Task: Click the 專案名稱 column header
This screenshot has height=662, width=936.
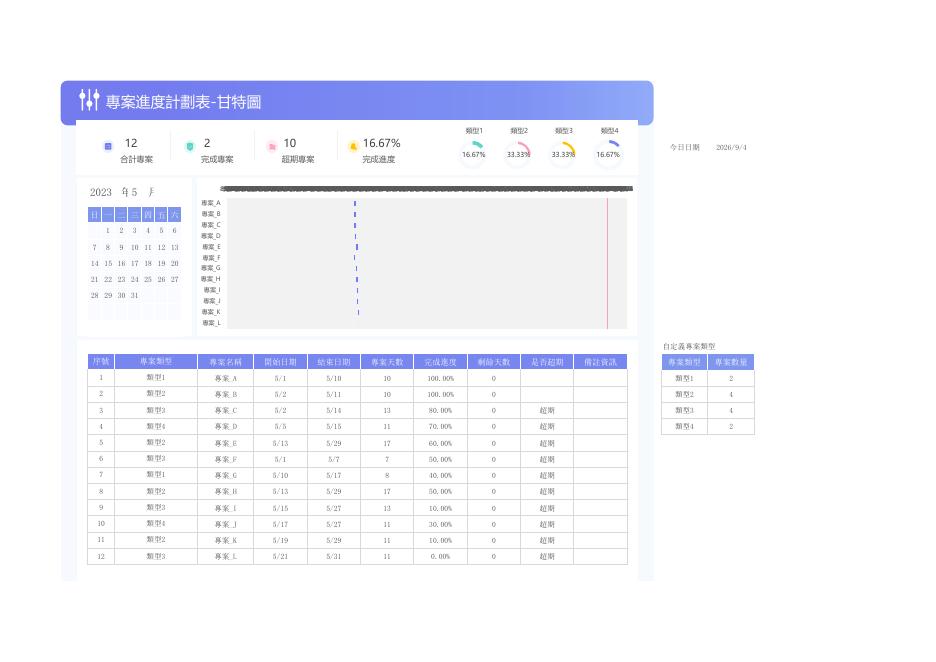Action: 226,362
